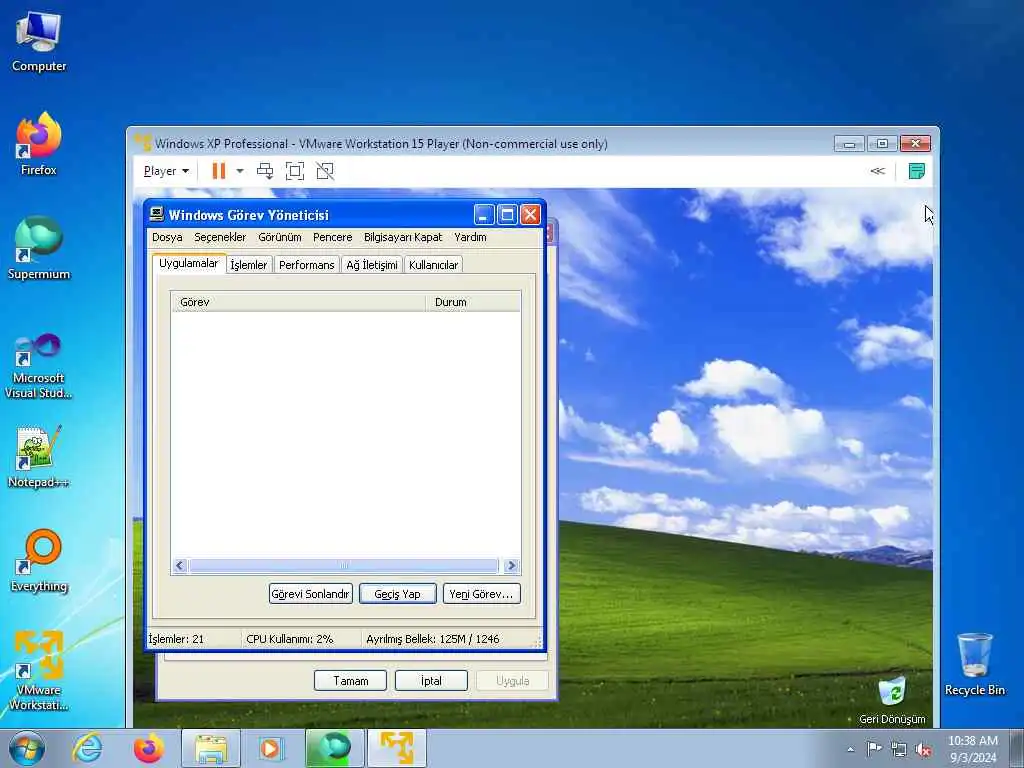Enter full screen mode in VMware Player
The width and height of the screenshot is (1024, 768).
pos(295,171)
